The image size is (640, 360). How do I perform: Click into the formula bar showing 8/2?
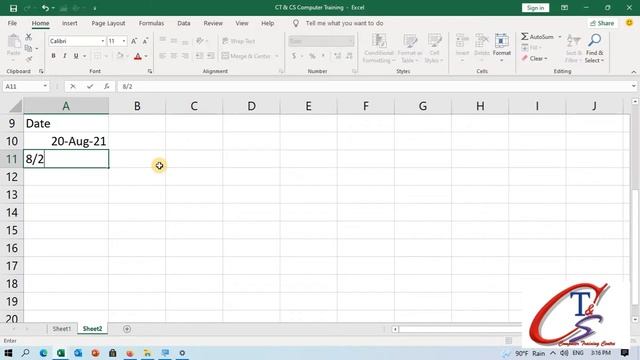click(373, 86)
